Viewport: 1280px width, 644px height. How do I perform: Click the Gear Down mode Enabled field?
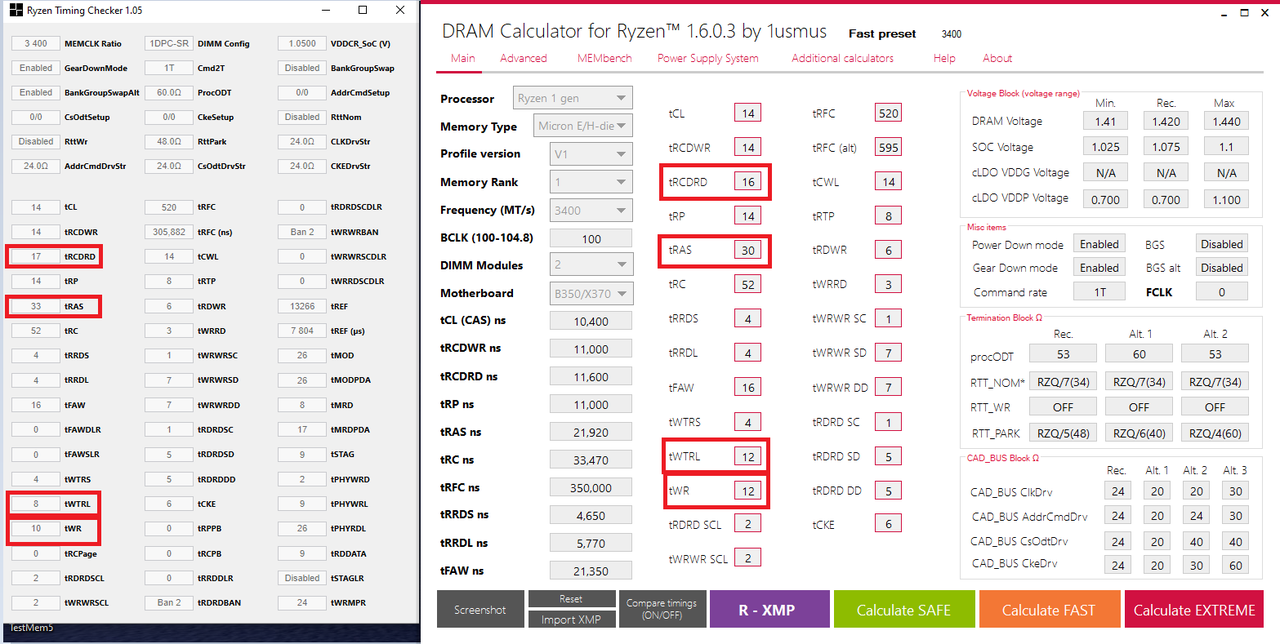(x=1099, y=268)
